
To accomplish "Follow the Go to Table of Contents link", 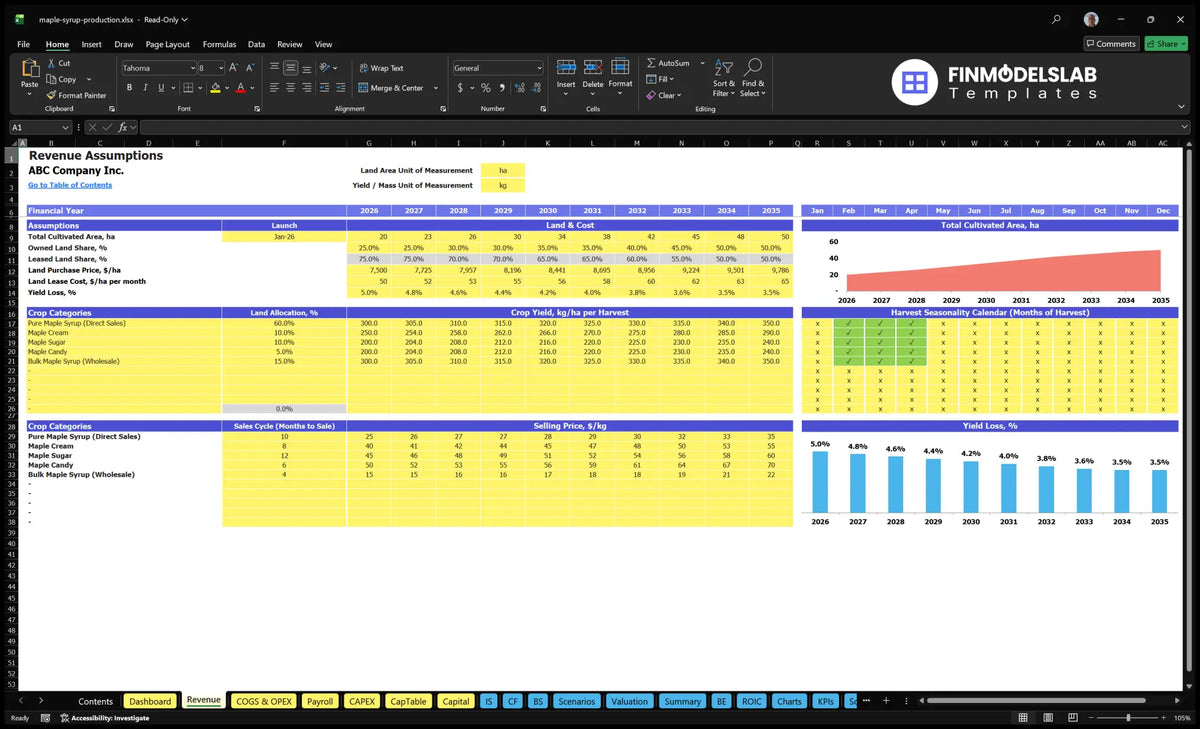I will point(70,185).
